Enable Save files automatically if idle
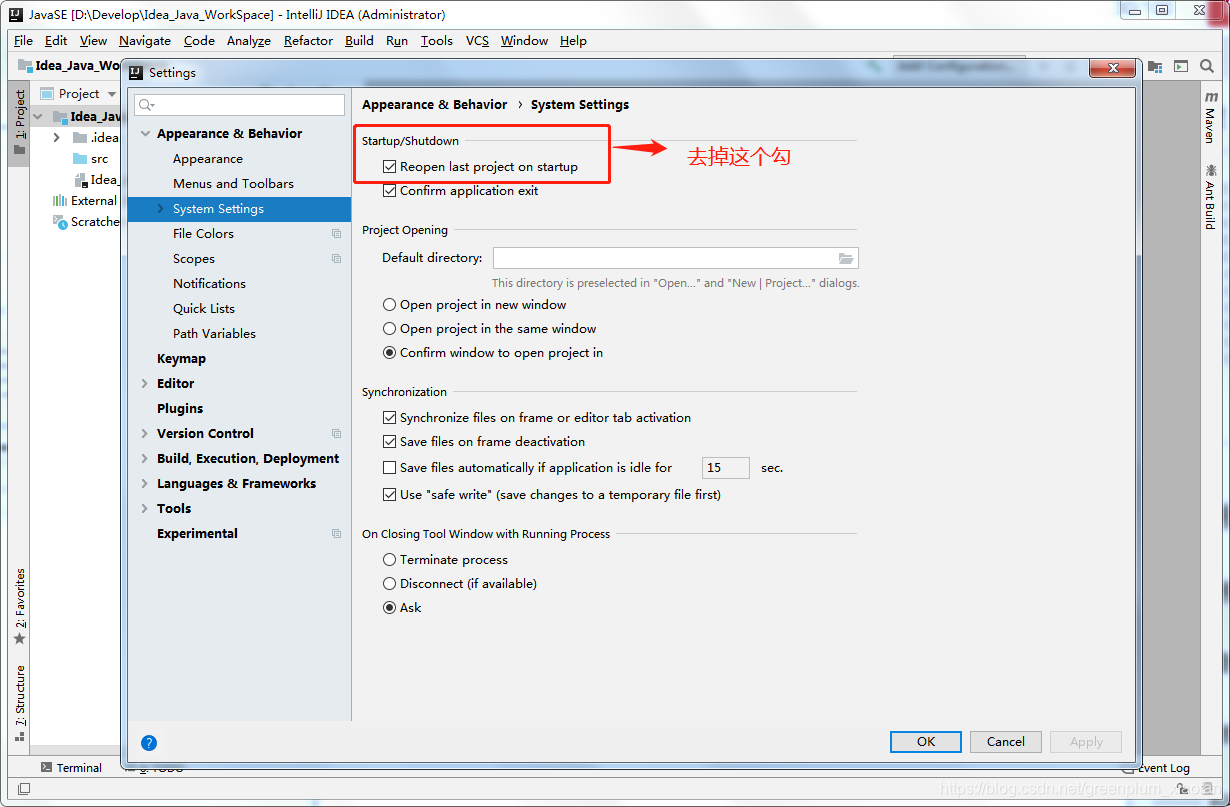The image size is (1230, 807). pos(390,468)
